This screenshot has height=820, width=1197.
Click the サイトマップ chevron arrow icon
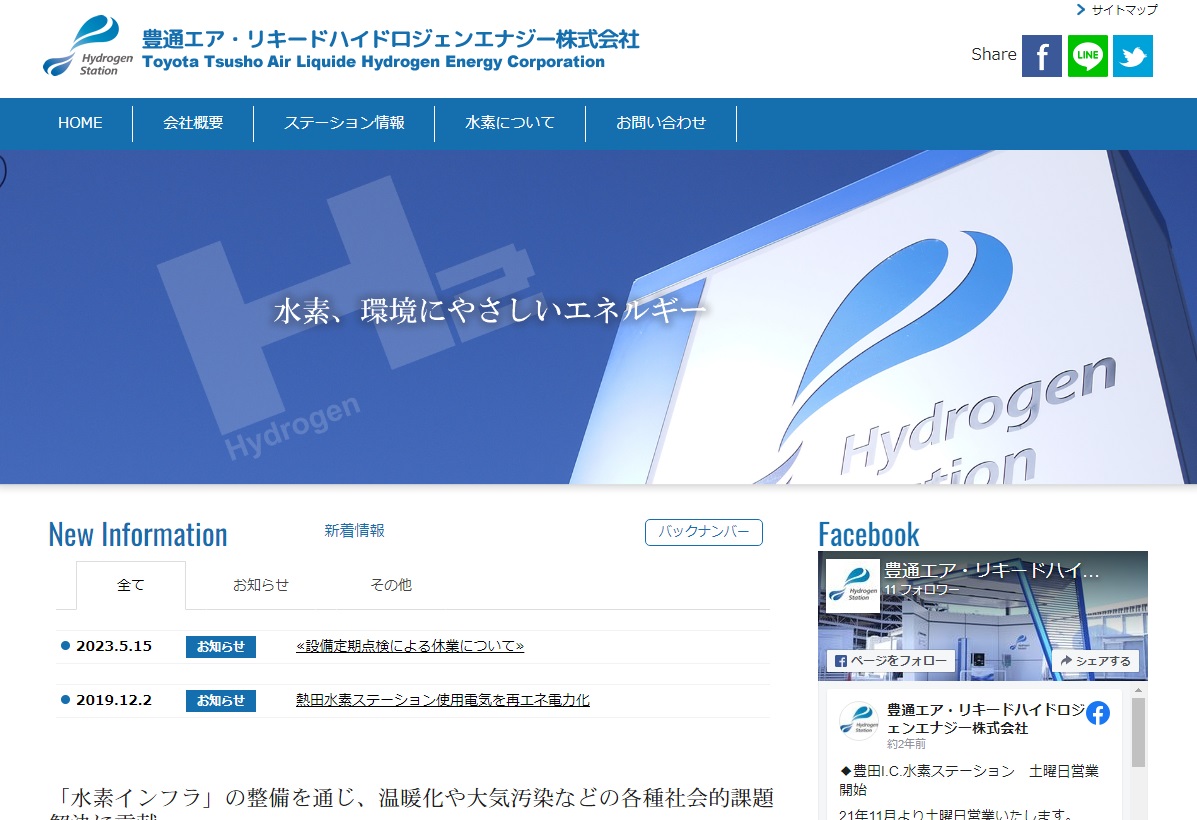tap(1080, 10)
